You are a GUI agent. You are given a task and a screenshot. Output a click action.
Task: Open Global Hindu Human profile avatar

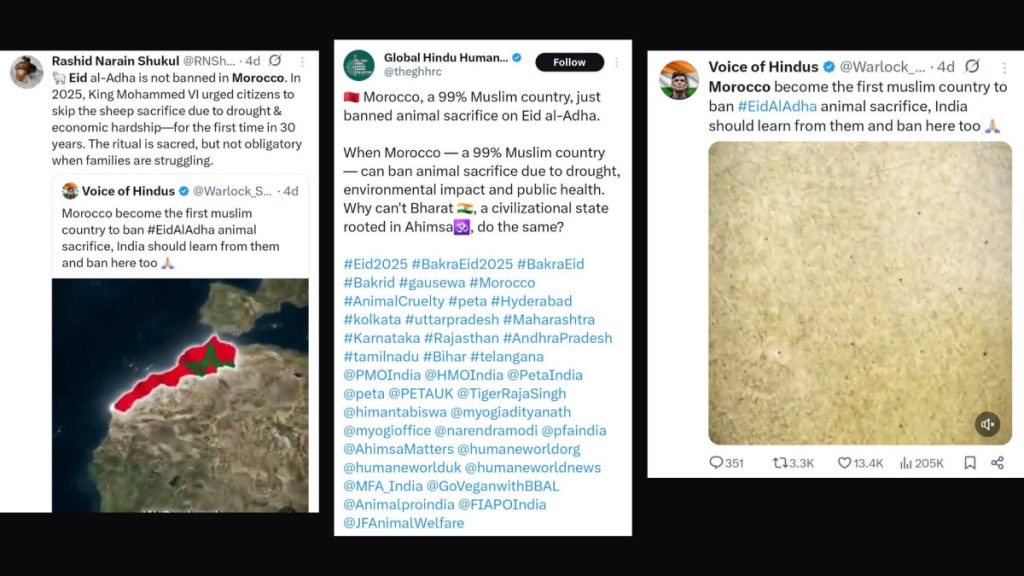pyautogui.click(x=359, y=65)
